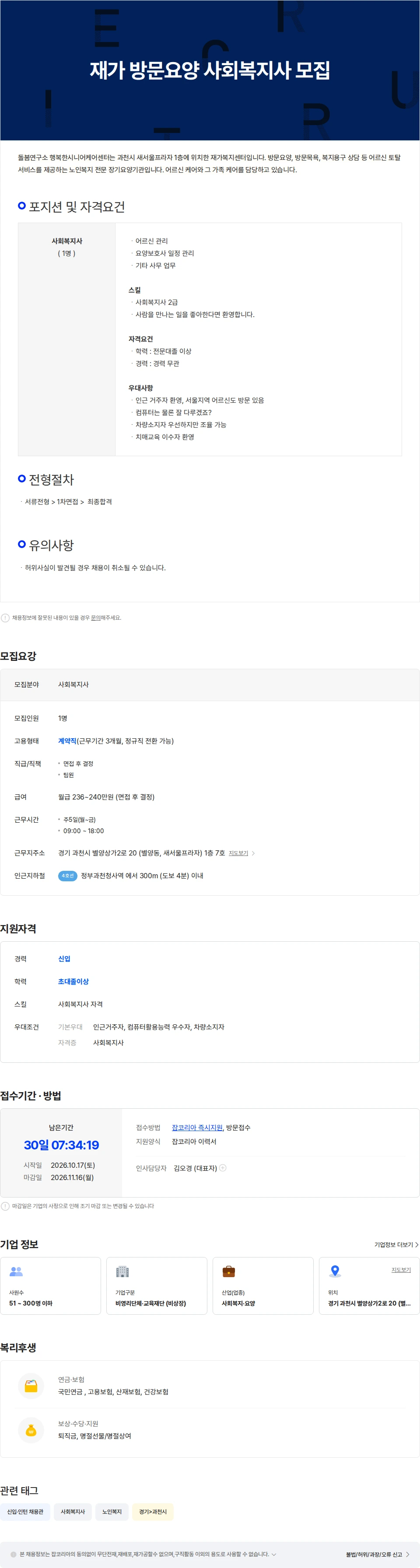Click the location map pin icon
The width and height of the screenshot is (420, 1568).
coord(335,1271)
